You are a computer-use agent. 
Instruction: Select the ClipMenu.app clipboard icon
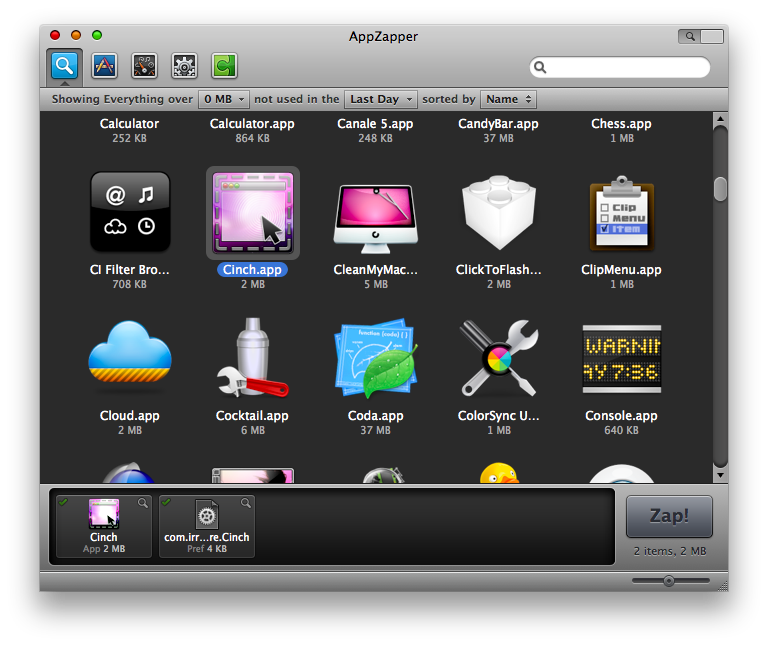click(x=621, y=213)
